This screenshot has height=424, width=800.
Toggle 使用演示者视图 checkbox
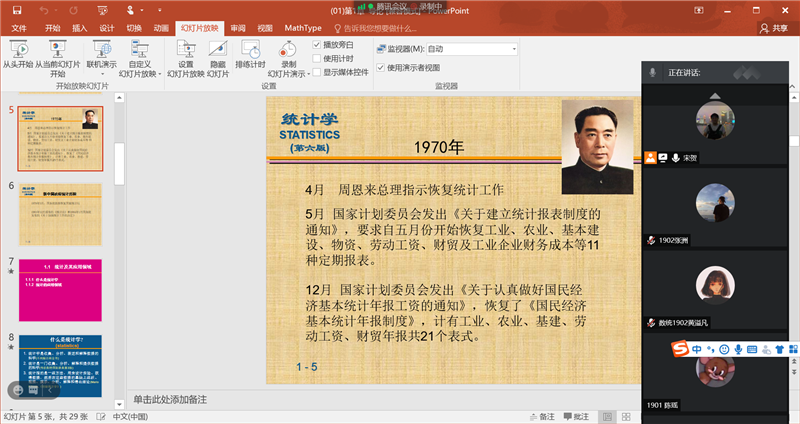(x=380, y=68)
